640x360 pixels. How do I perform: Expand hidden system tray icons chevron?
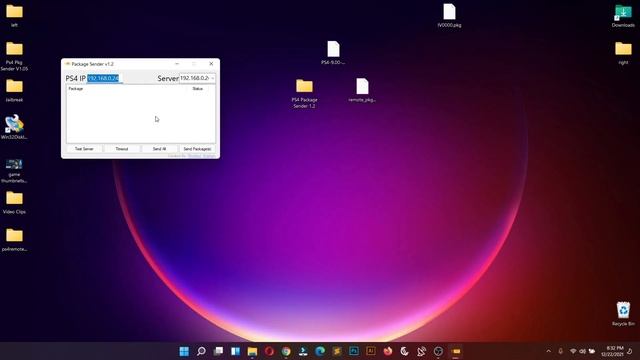549,351
